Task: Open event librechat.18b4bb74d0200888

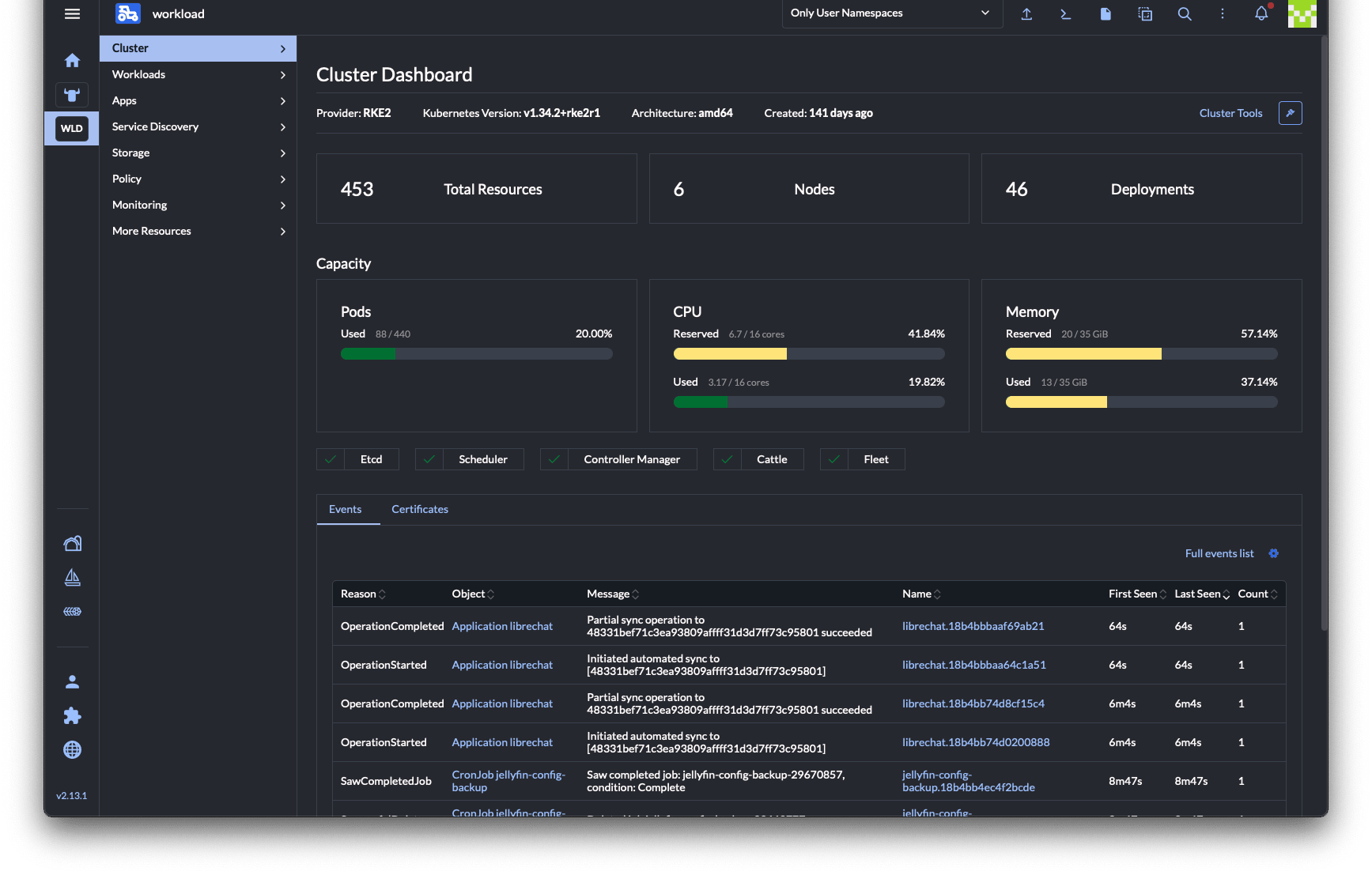Action: (976, 742)
